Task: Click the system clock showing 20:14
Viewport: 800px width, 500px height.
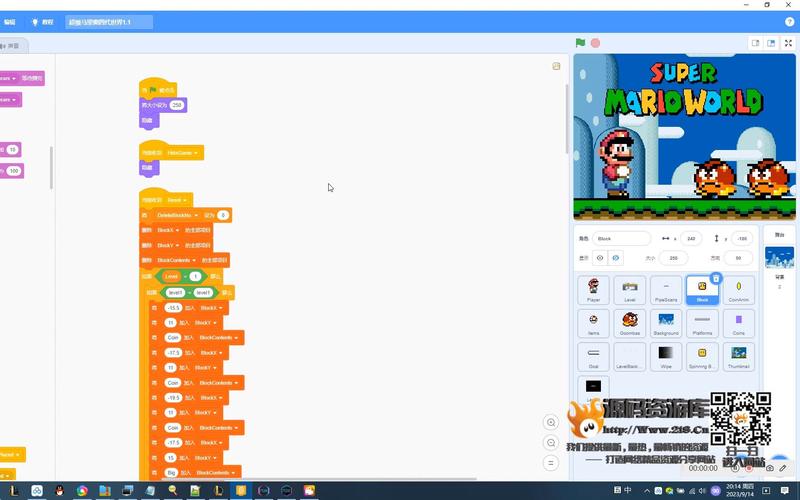Action: pyautogui.click(x=740, y=491)
